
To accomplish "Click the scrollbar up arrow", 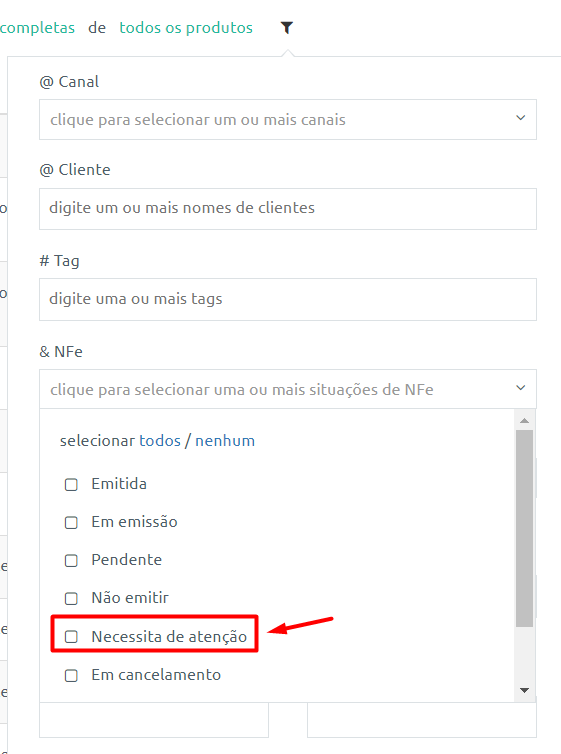I will (x=524, y=420).
